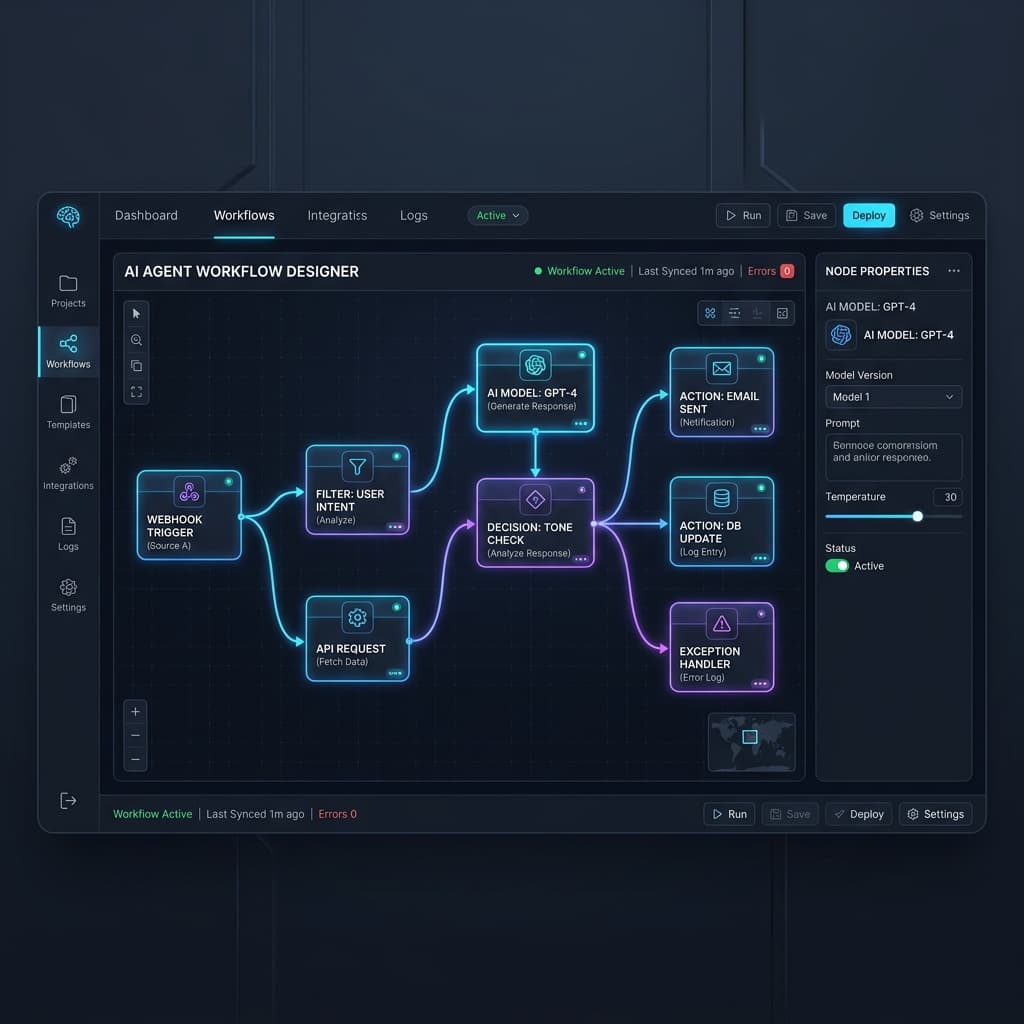The width and height of the screenshot is (1024, 1024).
Task: Click Deploy in the bottom bar
Action: coord(859,814)
